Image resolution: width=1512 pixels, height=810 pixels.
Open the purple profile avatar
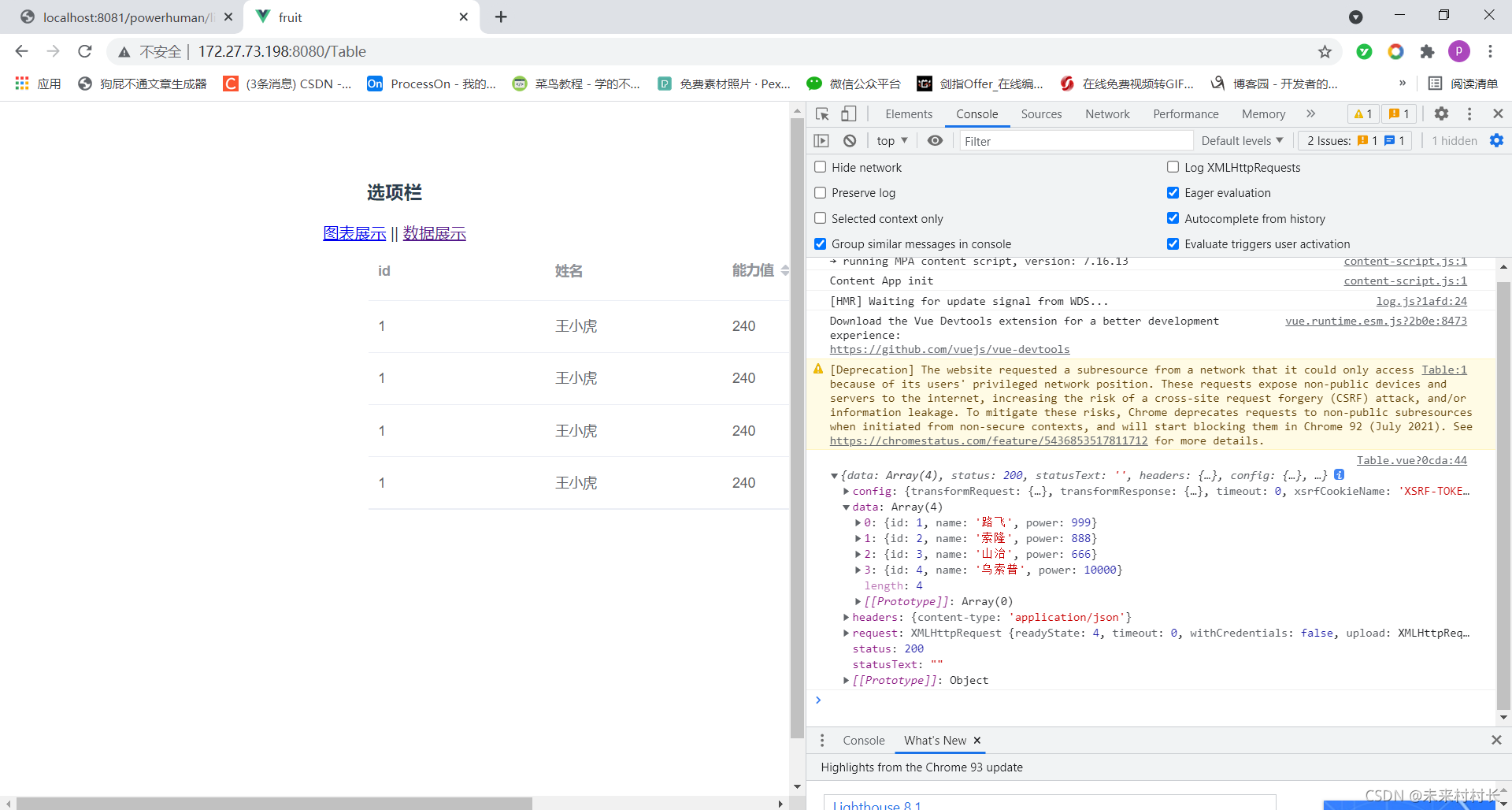pyautogui.click(x=1459, y=51)
